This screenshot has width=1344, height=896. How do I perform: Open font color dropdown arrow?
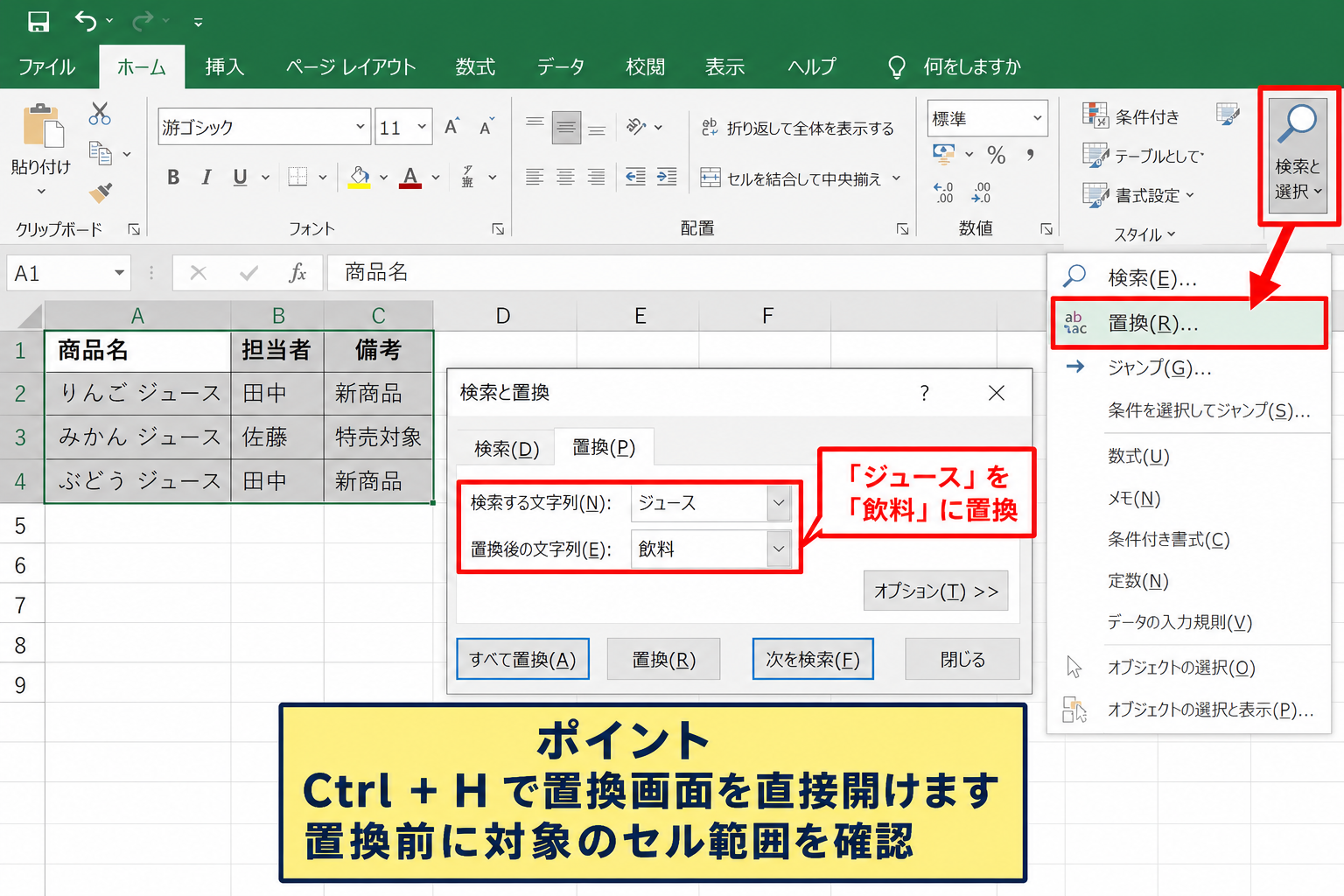435,178
